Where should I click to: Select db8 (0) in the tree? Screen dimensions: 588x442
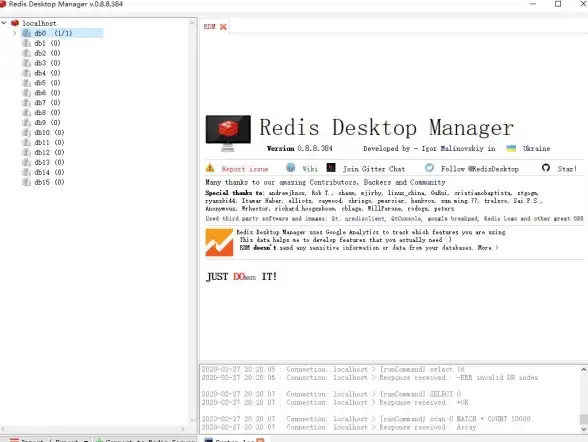[x=47, y=112]
